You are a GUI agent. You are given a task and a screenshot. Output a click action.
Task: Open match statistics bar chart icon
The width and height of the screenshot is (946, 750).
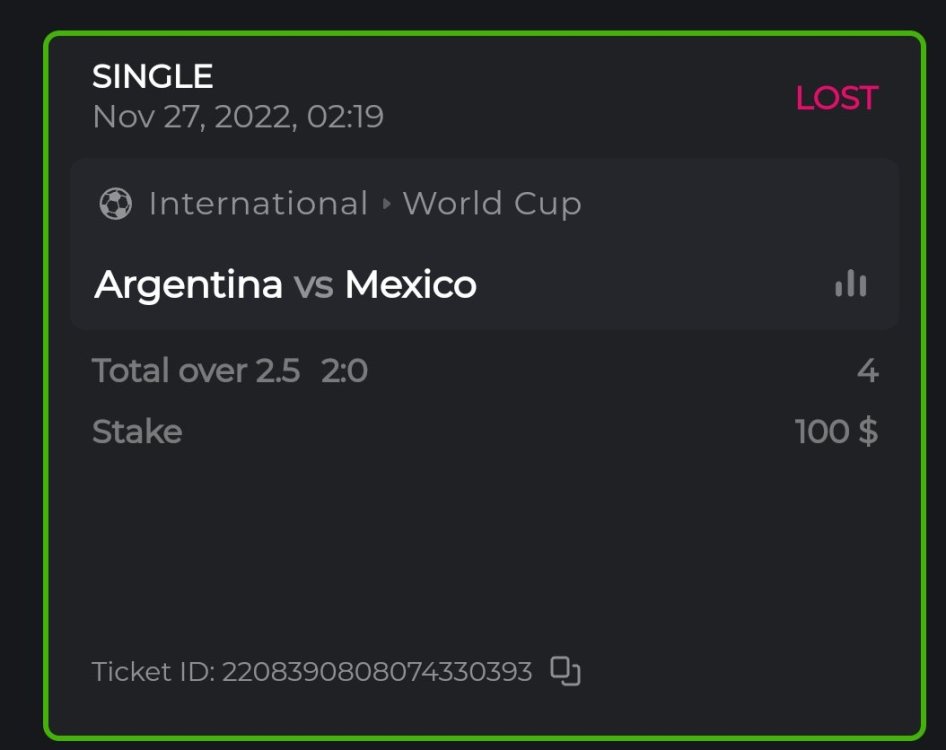850,285
